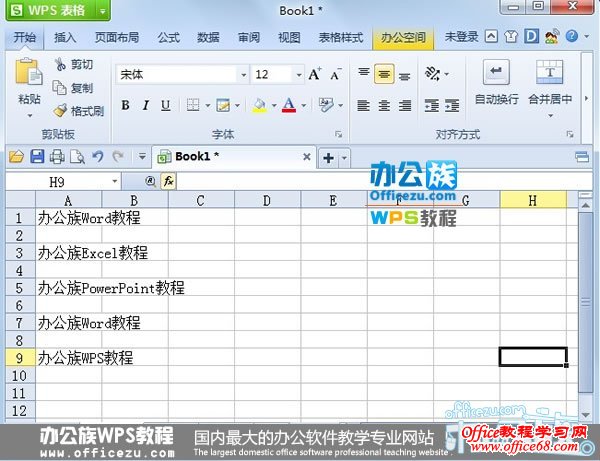Click the decrease indent icon
The height and width of the screenshot is (461, 600).
(432, 105)
